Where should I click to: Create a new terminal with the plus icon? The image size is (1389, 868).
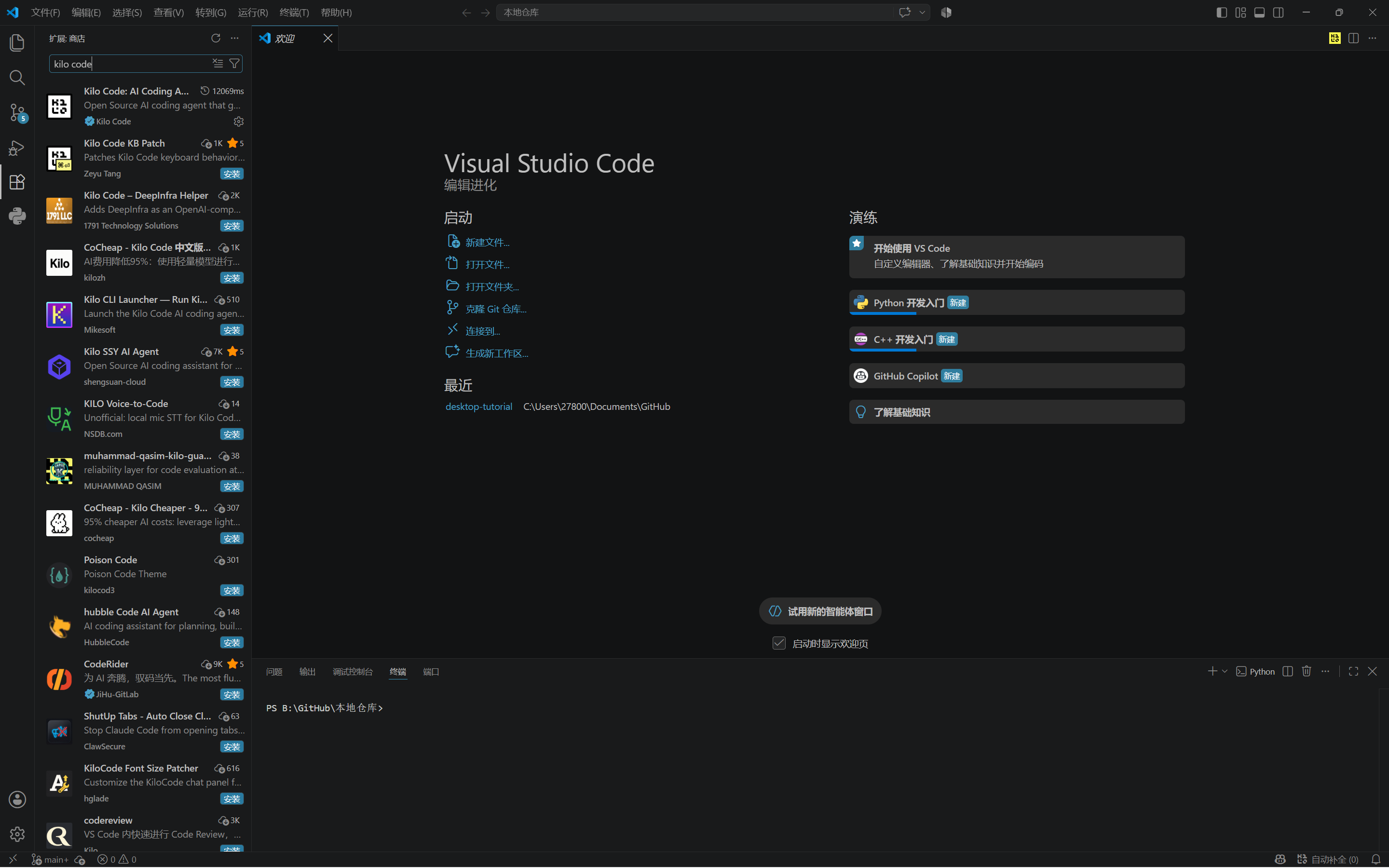tap(1212, 671)
